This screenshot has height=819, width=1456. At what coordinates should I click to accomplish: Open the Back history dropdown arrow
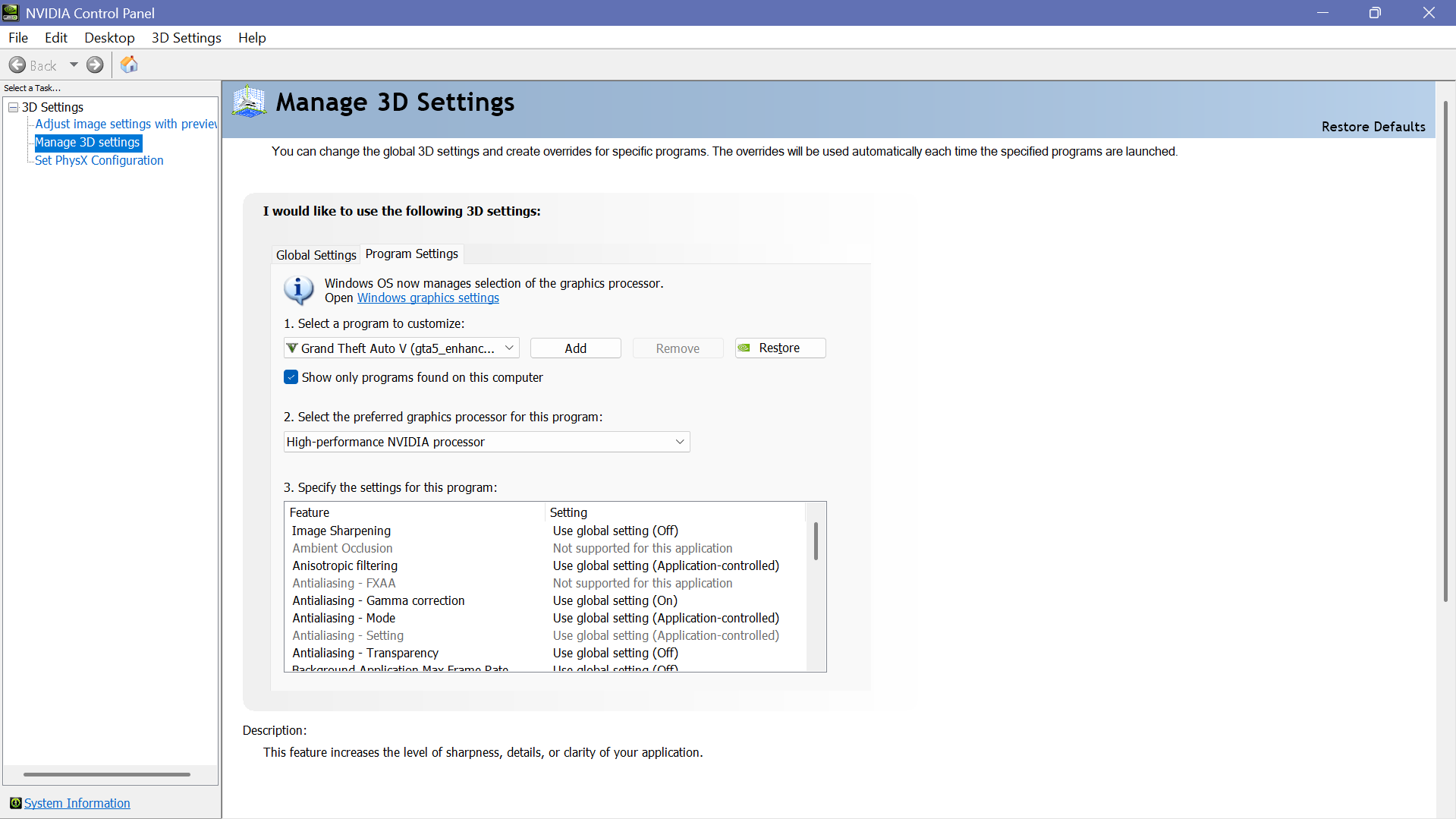pyautogui.click(x=74, y=65)
